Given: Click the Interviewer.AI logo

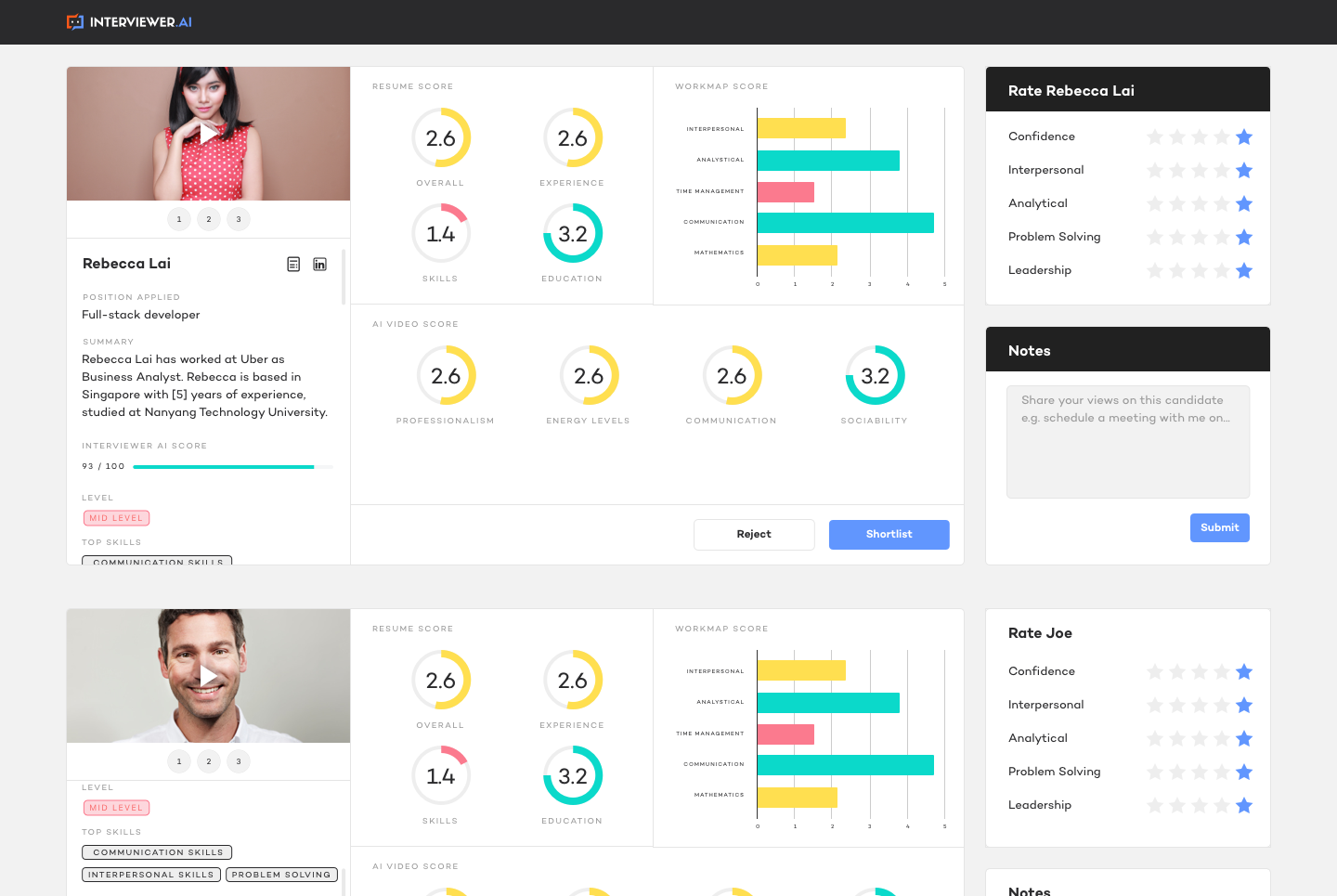Looking at the screenshot, I should 129,21.
